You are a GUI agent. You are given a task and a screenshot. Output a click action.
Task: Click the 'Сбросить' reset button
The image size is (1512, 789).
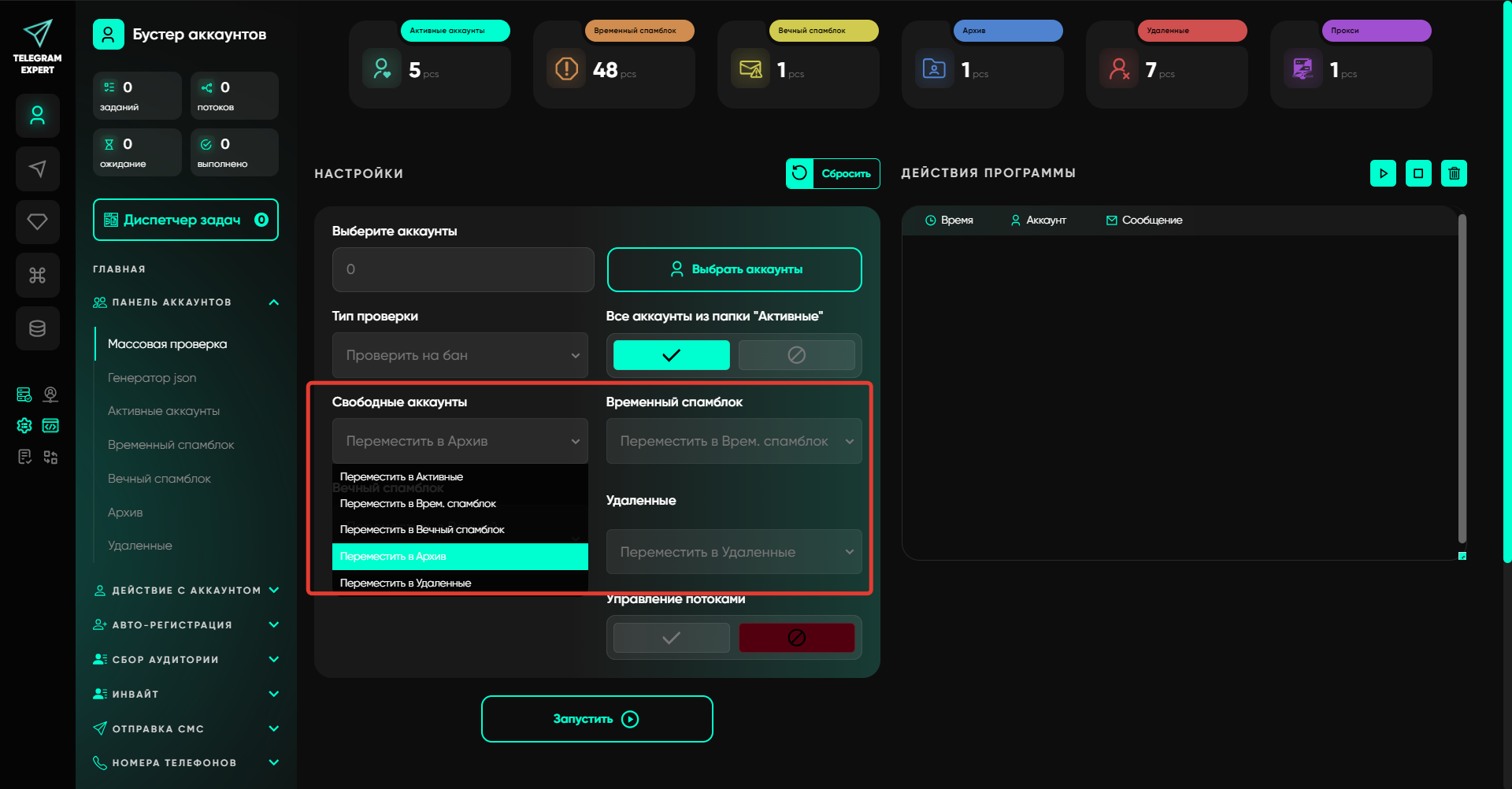click(832, 173)
